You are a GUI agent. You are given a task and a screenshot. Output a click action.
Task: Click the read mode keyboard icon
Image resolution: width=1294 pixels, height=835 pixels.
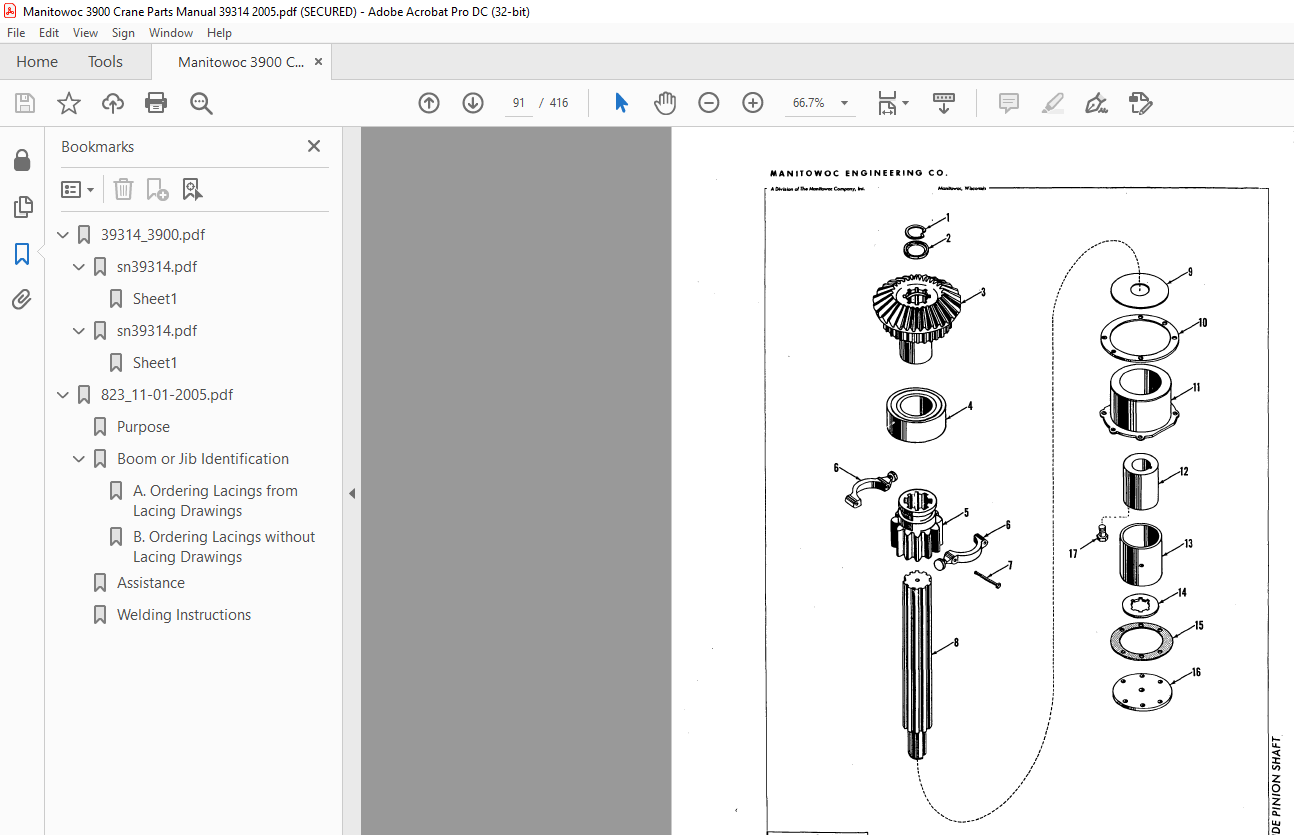pyautogui.click(x=943, y=103)
